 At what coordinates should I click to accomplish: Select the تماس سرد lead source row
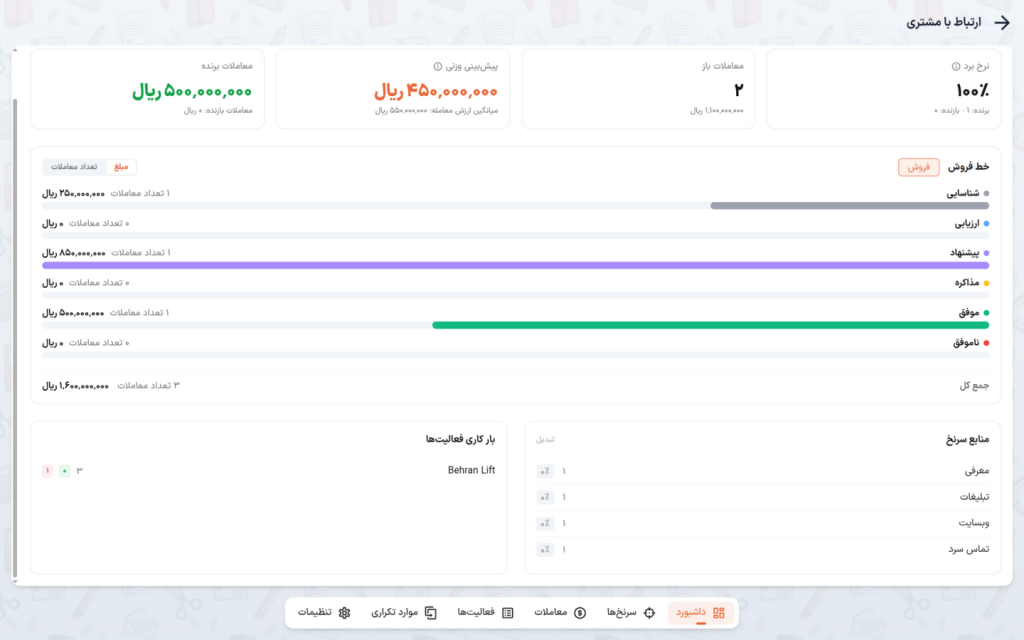pyautogui.click(x=762, y=549)
